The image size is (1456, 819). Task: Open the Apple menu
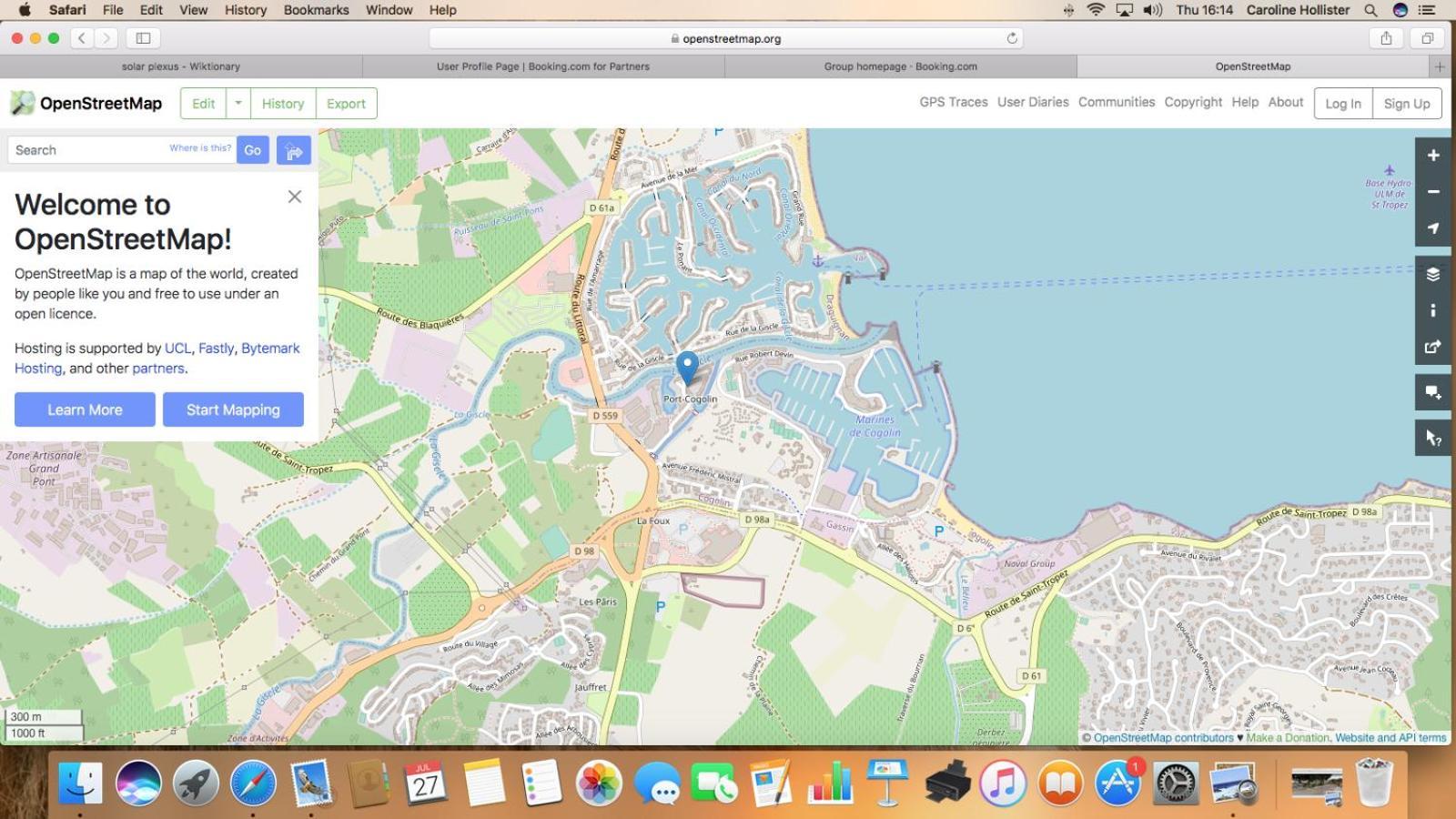25,10
